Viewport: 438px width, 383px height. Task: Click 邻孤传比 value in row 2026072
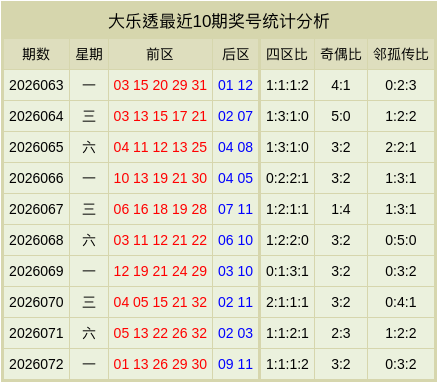click(x=401, y=364)
